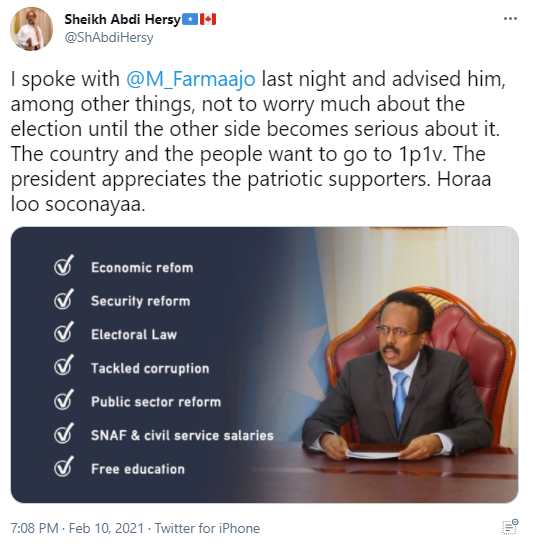
Task: Click the checkmark beside Free education
Action: pos(64,467)
